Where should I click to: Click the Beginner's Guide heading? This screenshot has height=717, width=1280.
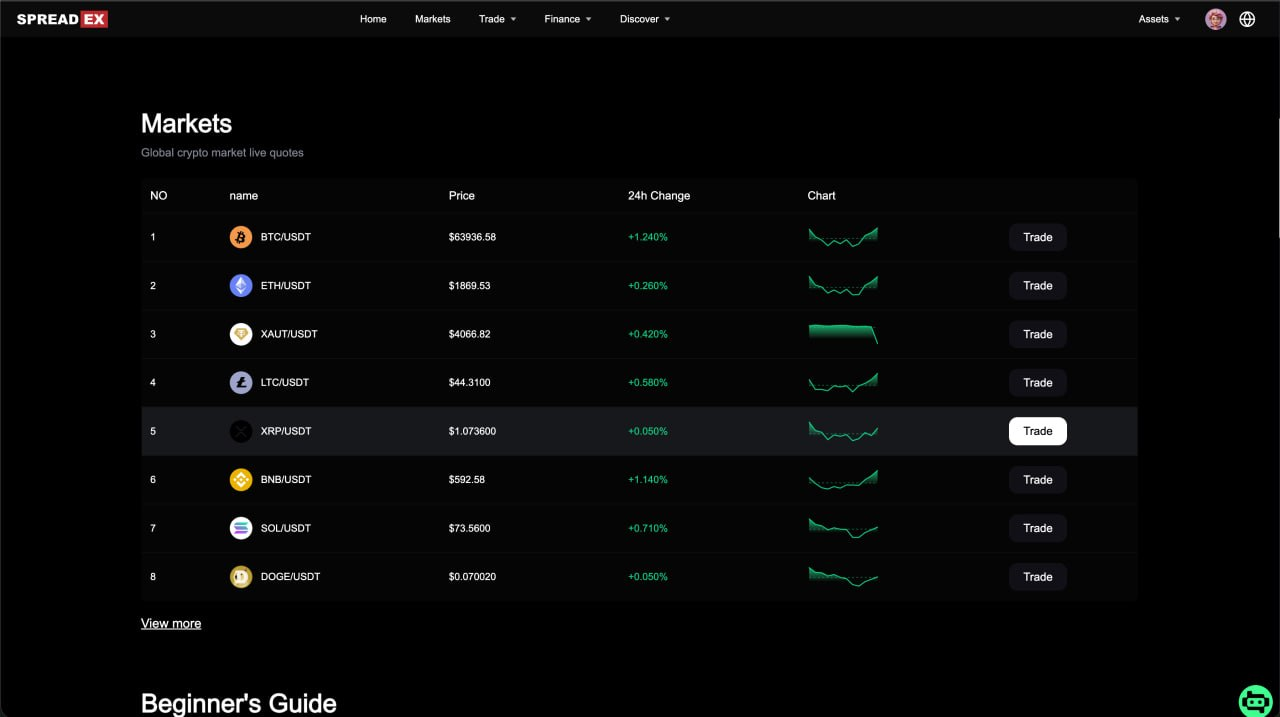[239, 703]
